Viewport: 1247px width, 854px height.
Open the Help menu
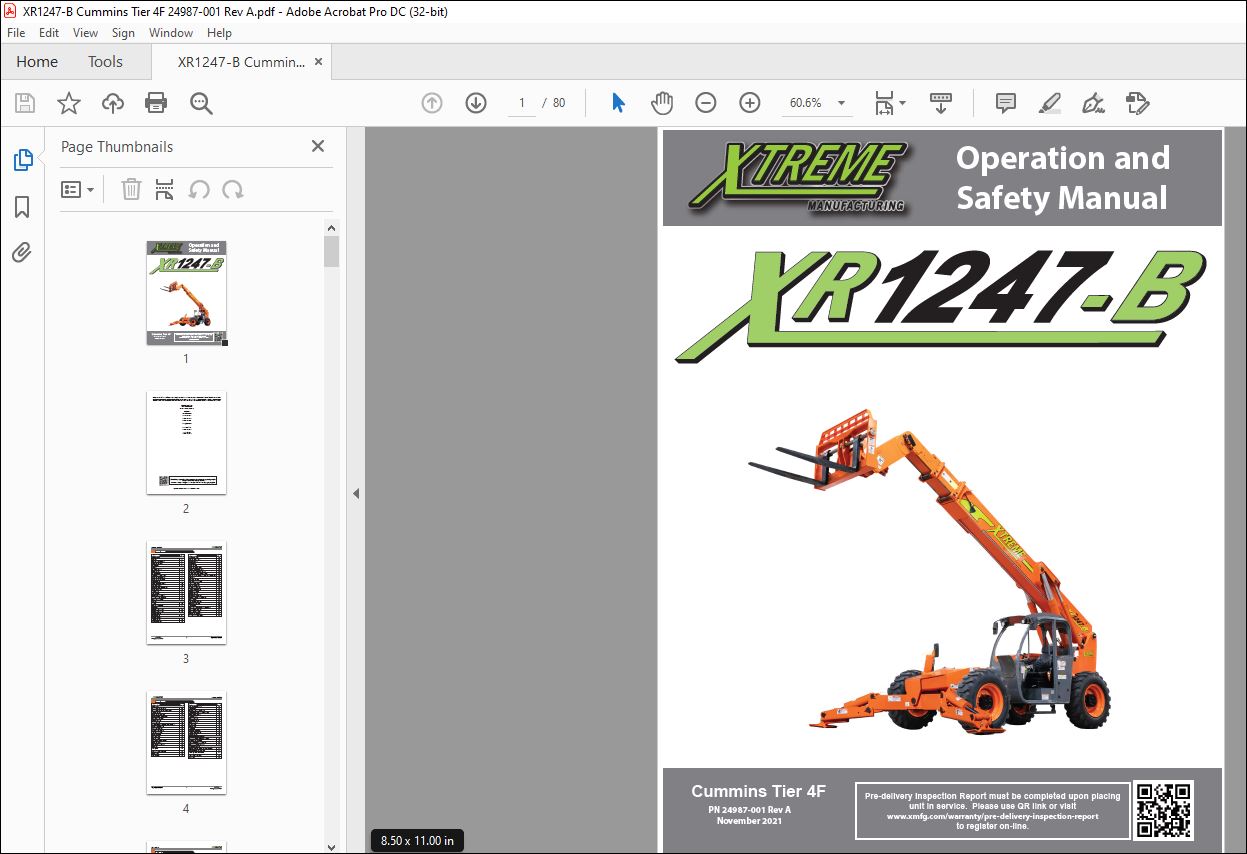coord(219,33)
